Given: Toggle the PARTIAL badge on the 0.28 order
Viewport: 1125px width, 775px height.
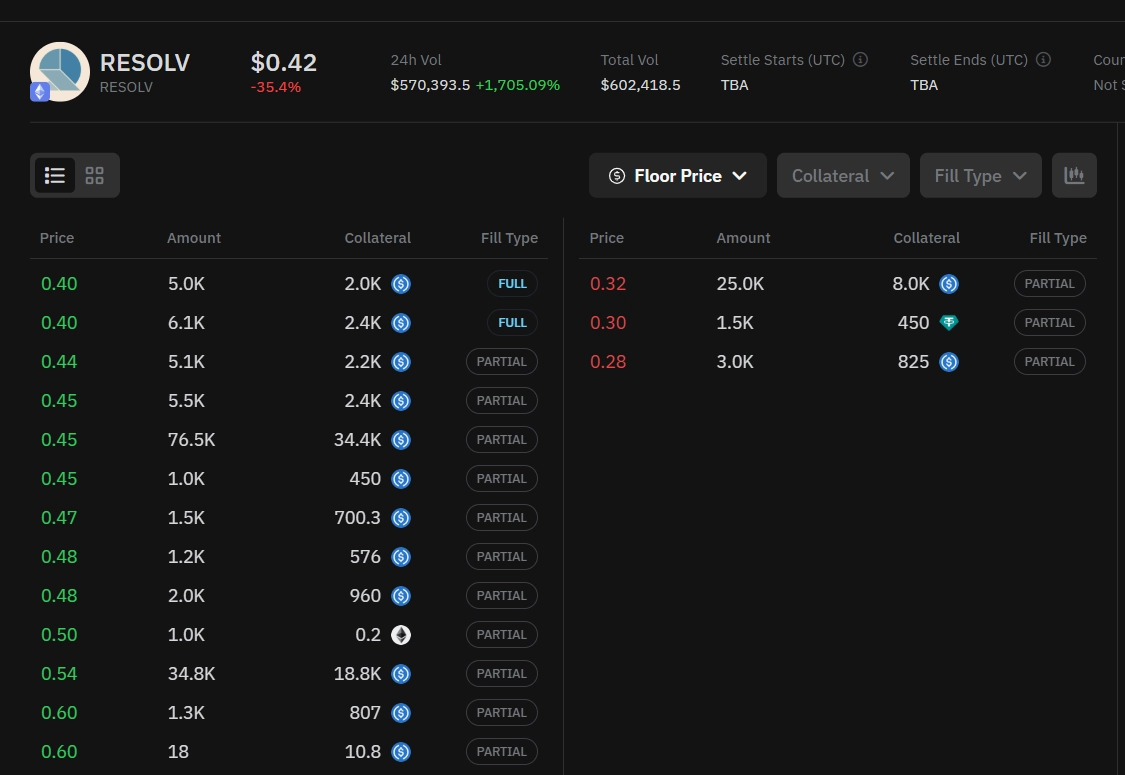Looking at the screenshot, I should point(1049,361).
